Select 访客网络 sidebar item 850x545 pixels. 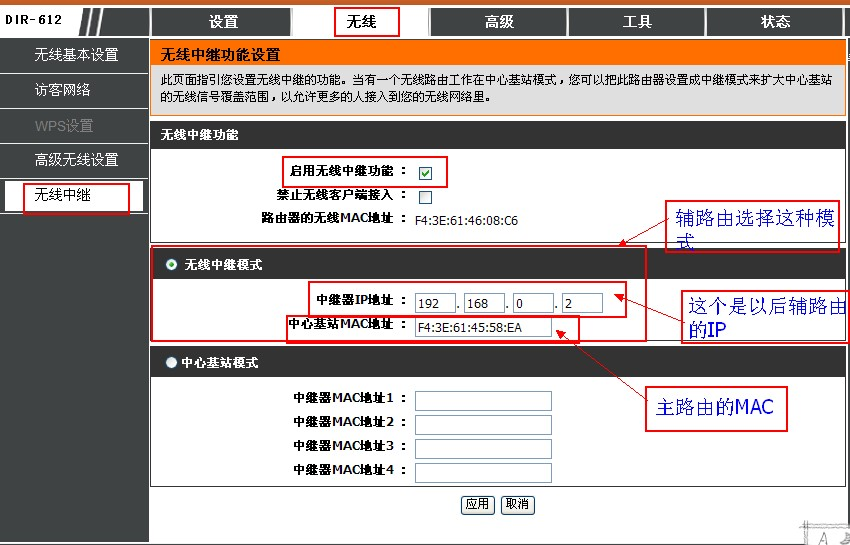[x=63, y=90]
